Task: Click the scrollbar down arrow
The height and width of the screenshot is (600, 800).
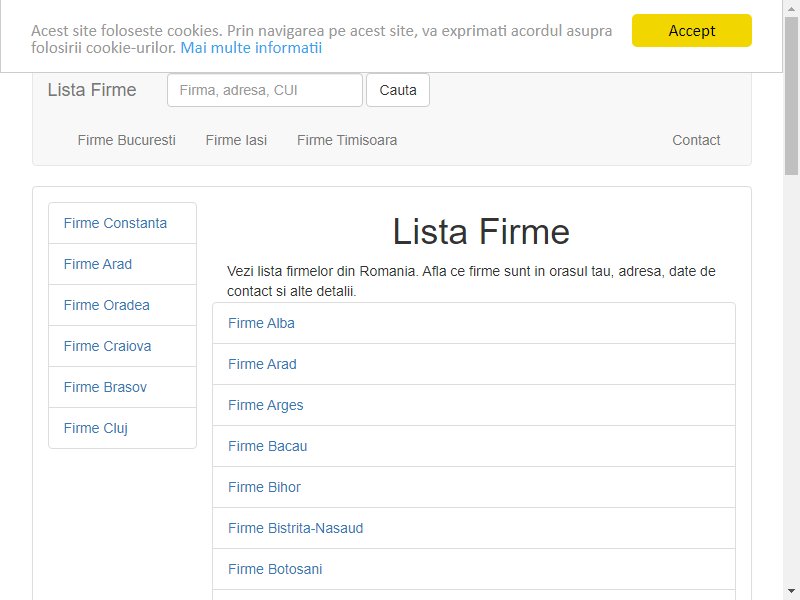Action: 791,592
